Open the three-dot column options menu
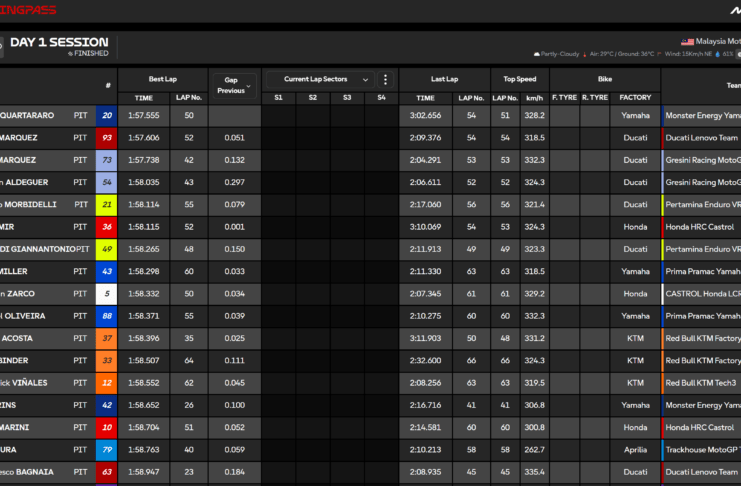741x486 pixels. [x=386, y=79]
